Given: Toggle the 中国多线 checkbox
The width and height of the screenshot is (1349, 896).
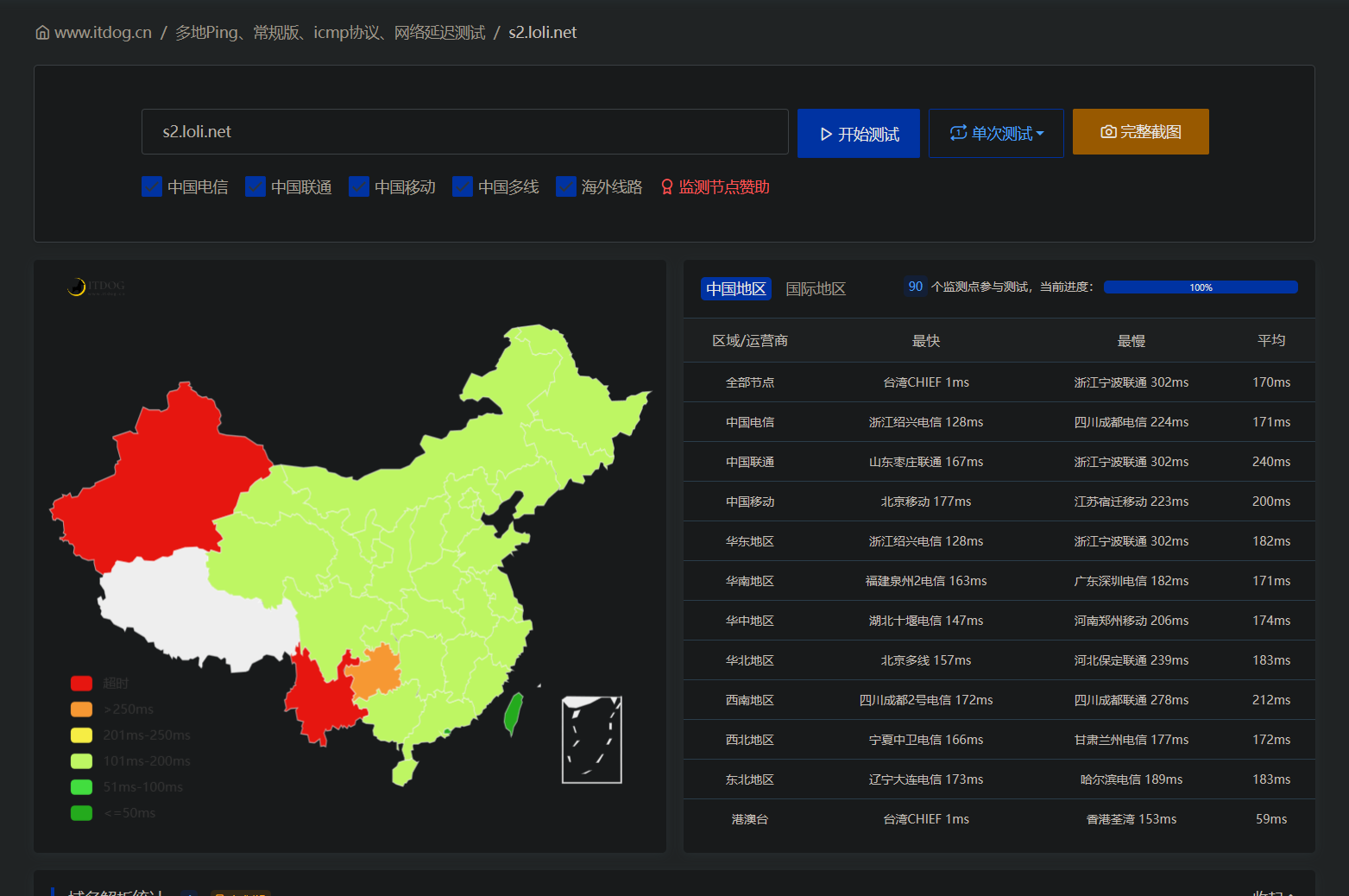Looking at the screenshot, I should (463, 186).
